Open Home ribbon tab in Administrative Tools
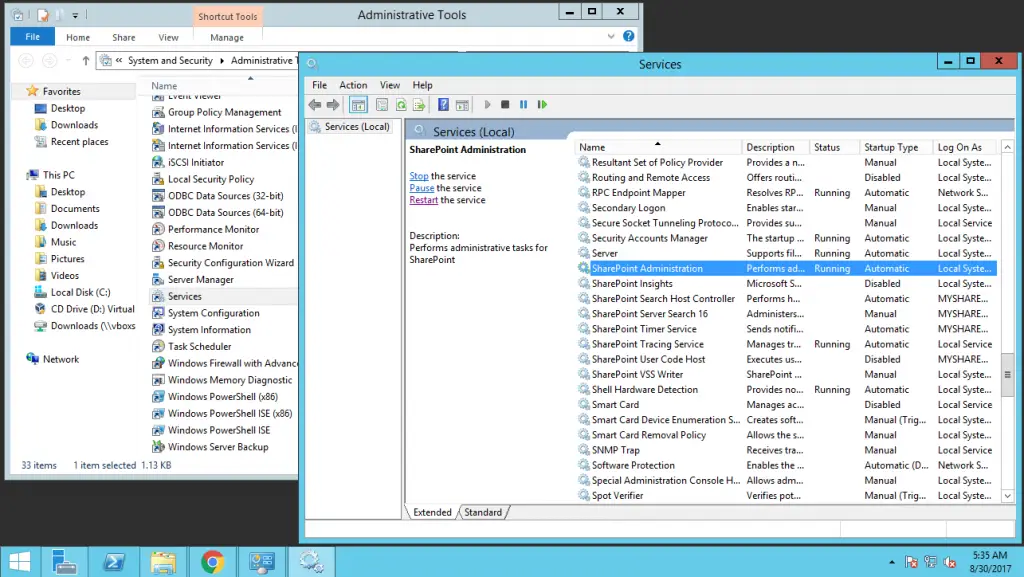The width and height of the screenshot is (1024, 577). point(78,37)
